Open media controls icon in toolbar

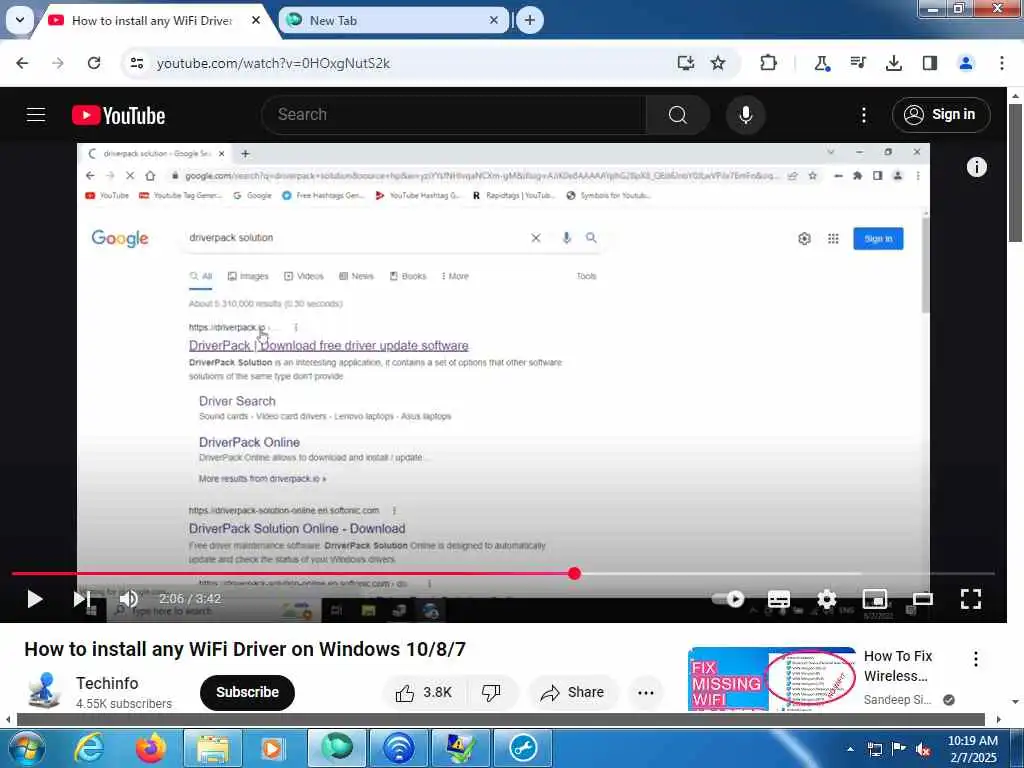(x=857, y=63)
